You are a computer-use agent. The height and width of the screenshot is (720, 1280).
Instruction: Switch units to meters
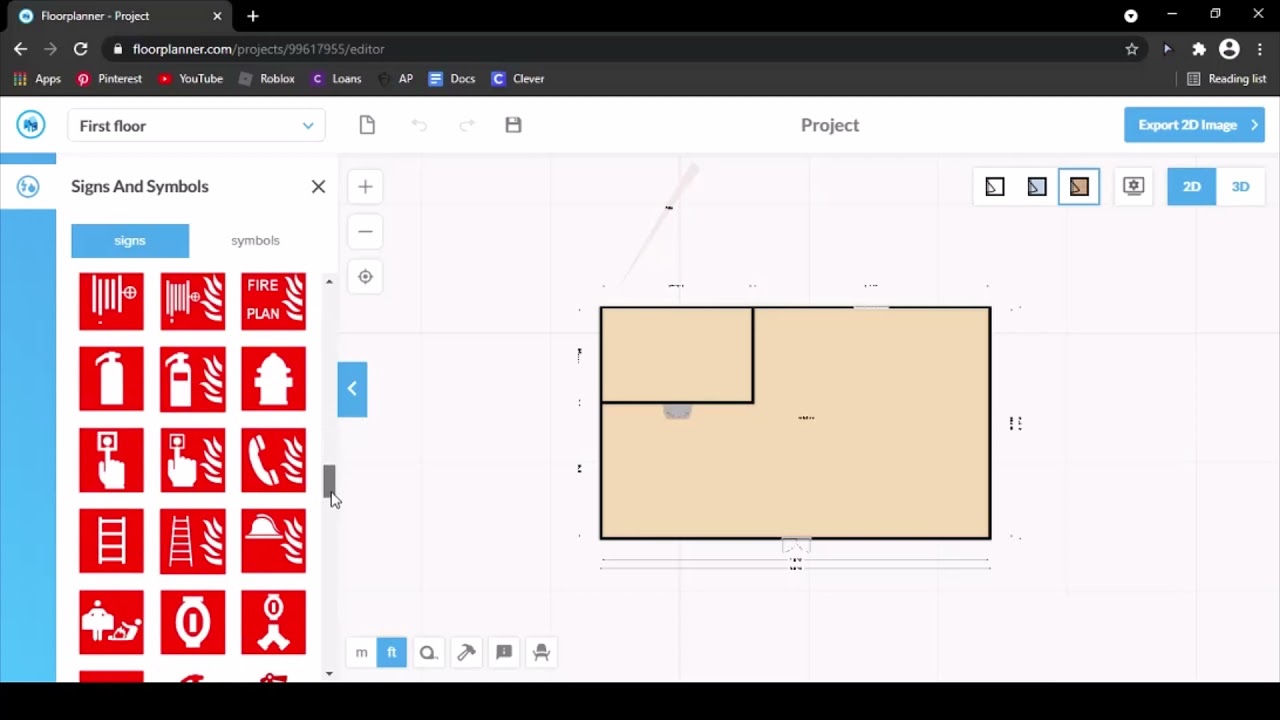(362, 653)
